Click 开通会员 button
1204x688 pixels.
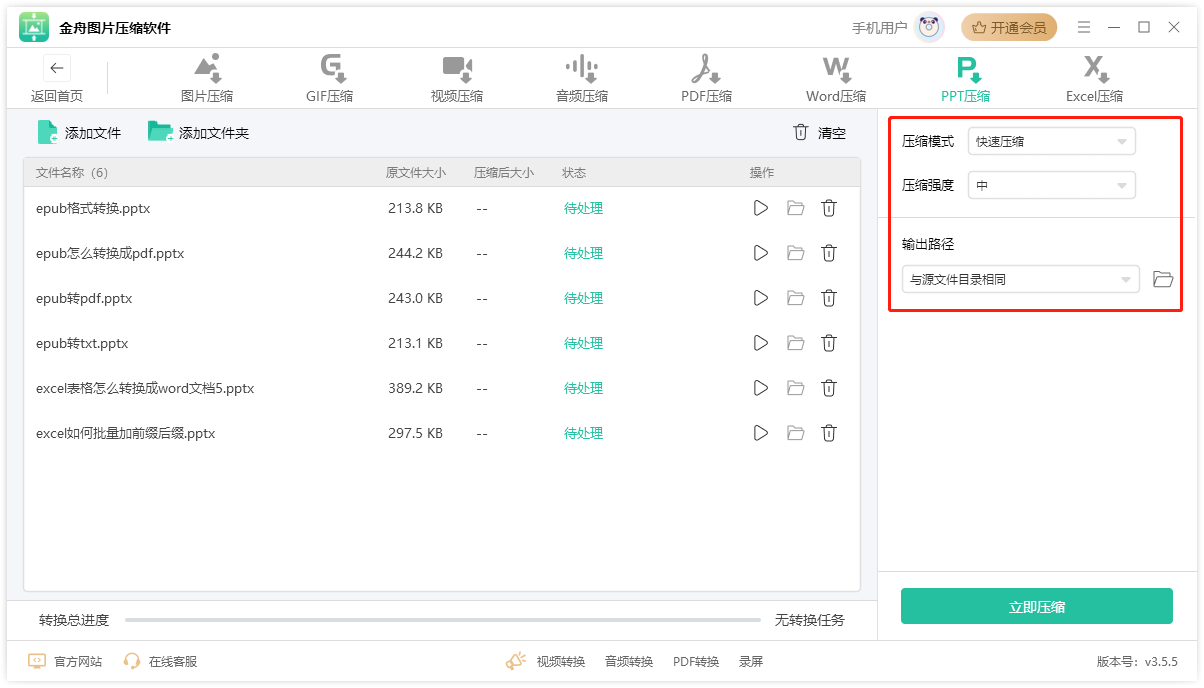point(1009,28)
